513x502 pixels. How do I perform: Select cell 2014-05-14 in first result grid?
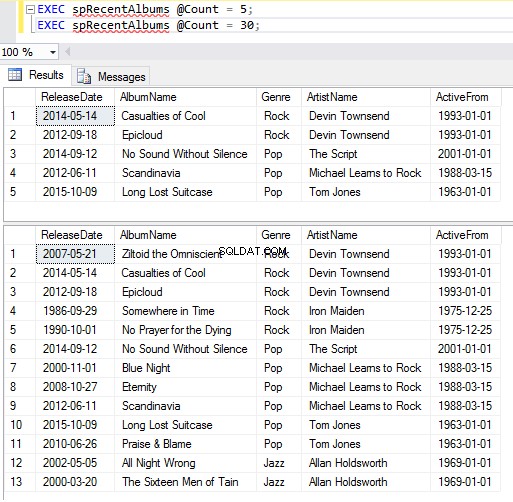[75, 116]
